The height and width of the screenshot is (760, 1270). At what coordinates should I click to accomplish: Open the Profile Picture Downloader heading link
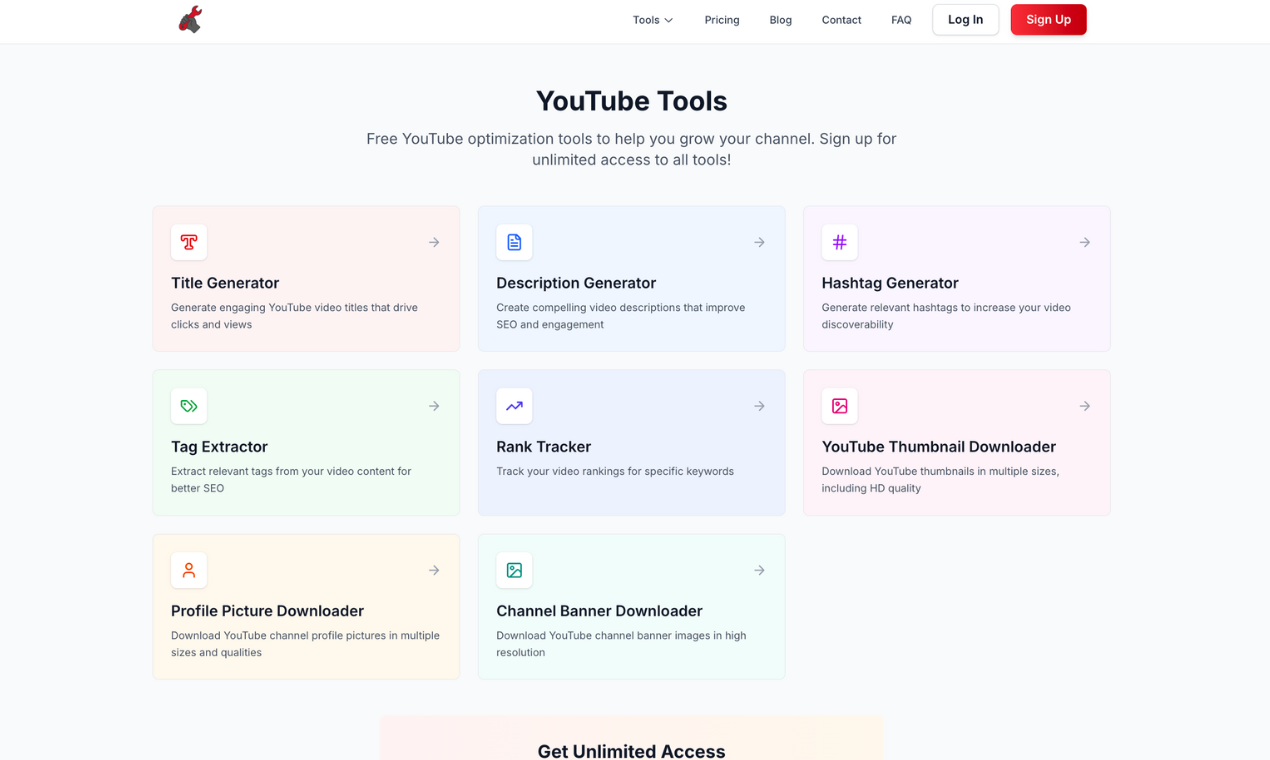tap(267, 611)
